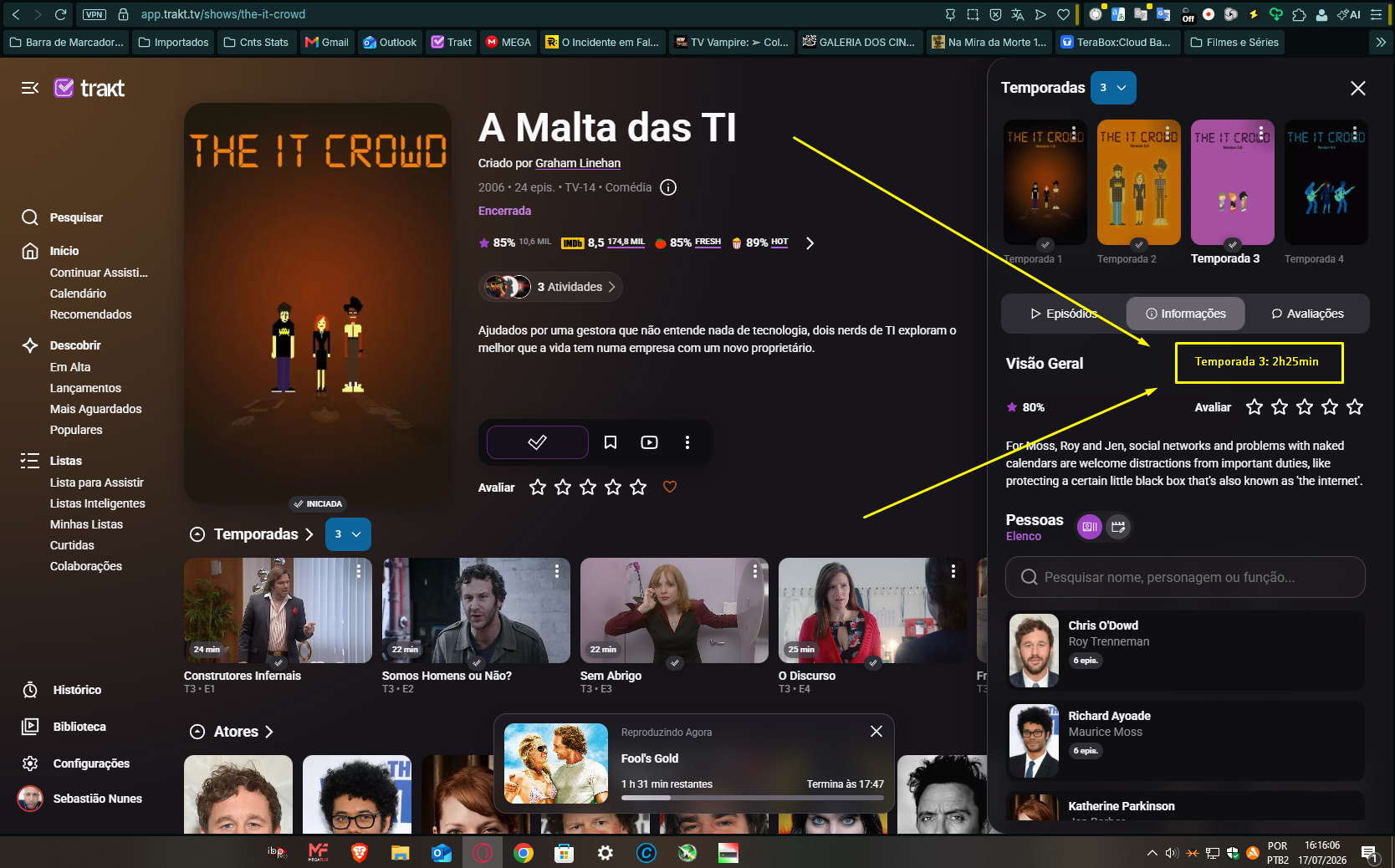This screenshot has height=868, width=1395.
Task: Go to Início home in the sidebar
Action: pos(50,251)
